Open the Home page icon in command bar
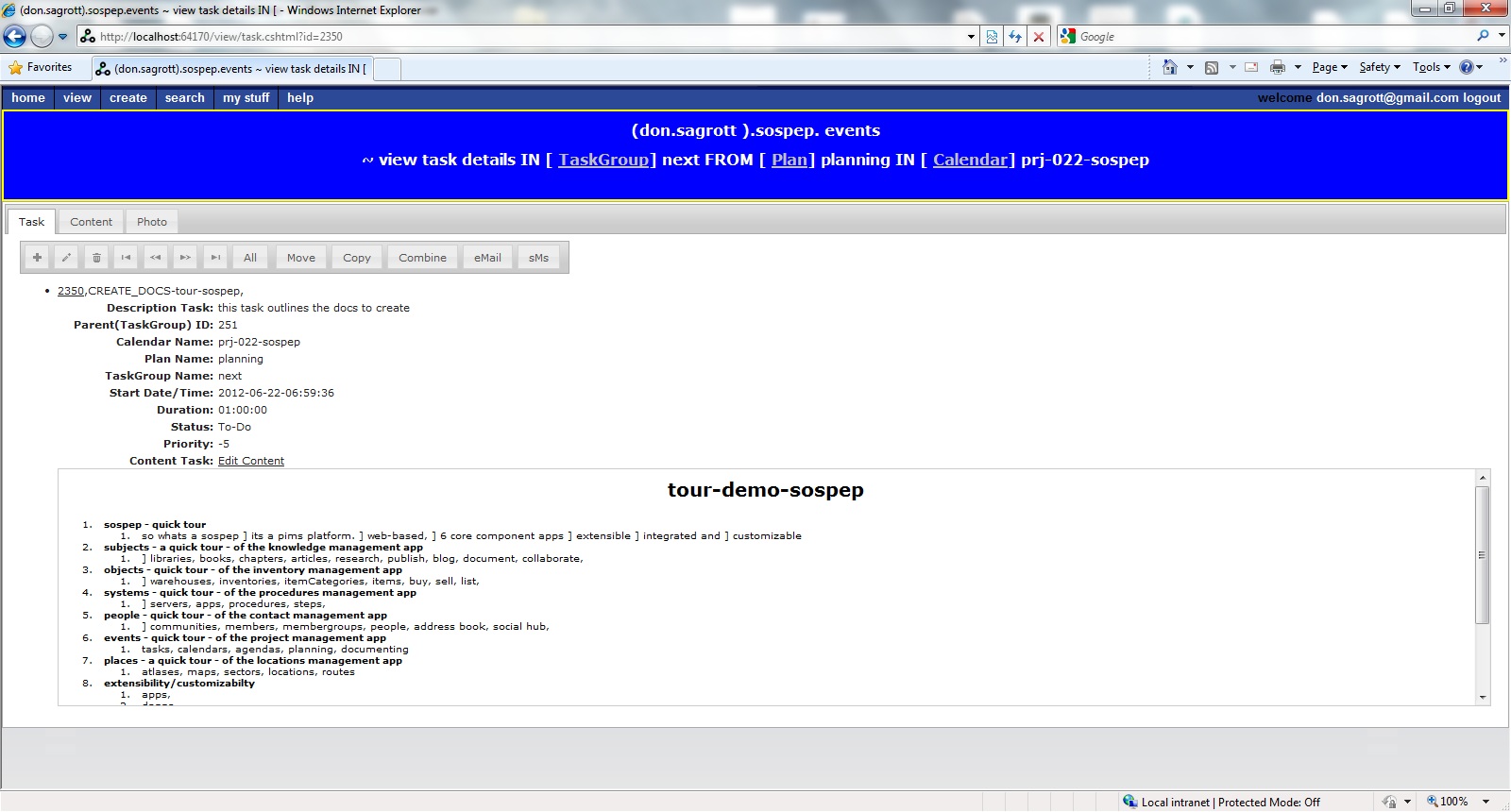1511x812 pixels. pyautogui.click(x=1170, y=67)
